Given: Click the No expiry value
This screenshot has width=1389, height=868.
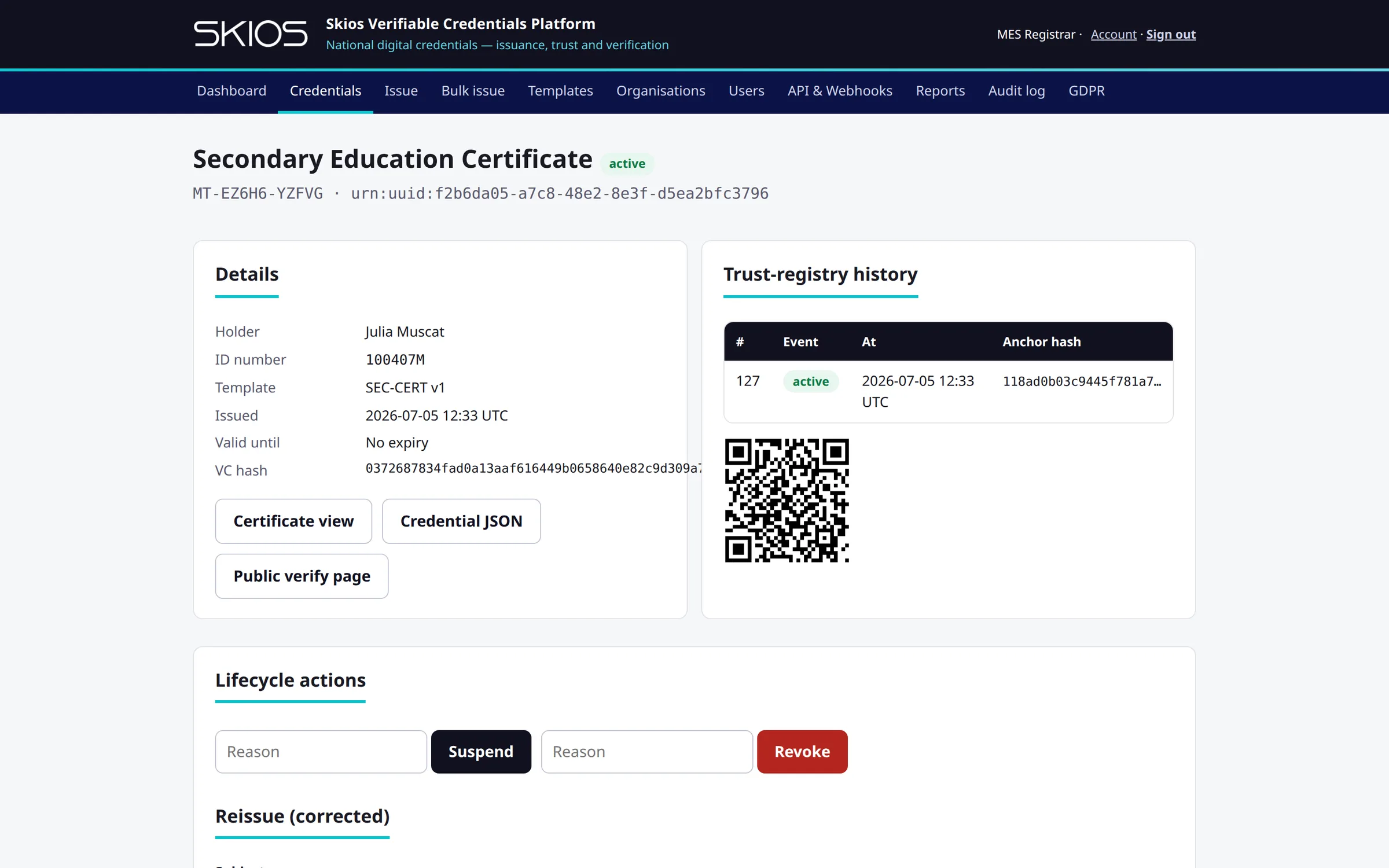Looking at the screenshot, I should point(397,443).
